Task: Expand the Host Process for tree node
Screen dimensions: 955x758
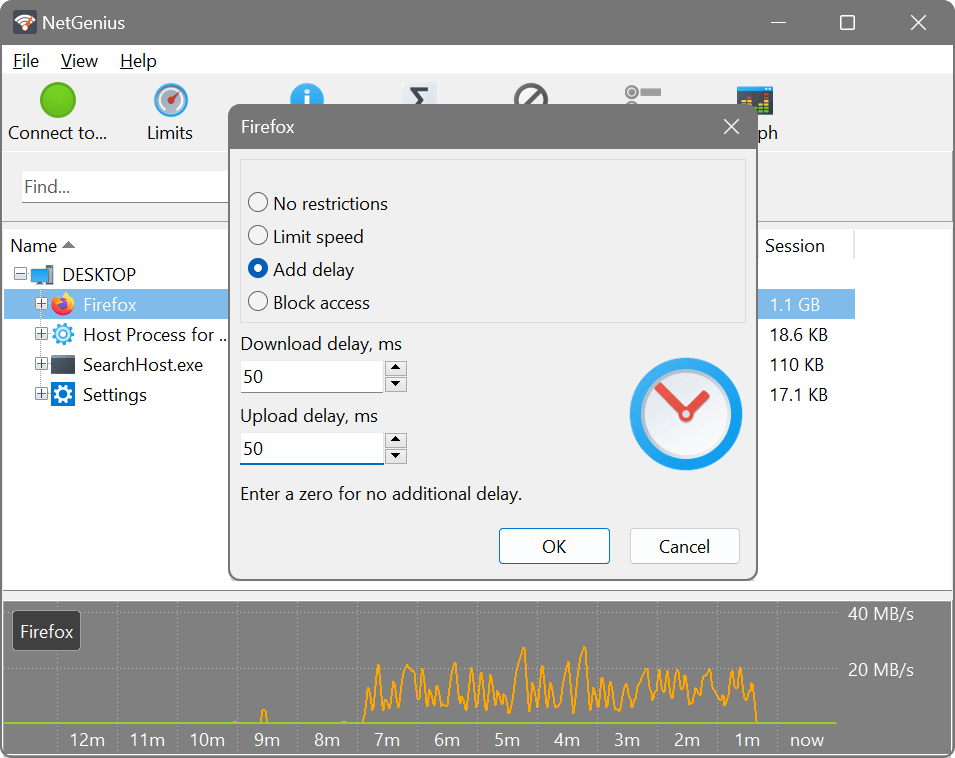Action: pyautogui.click(x=41, y=334)
